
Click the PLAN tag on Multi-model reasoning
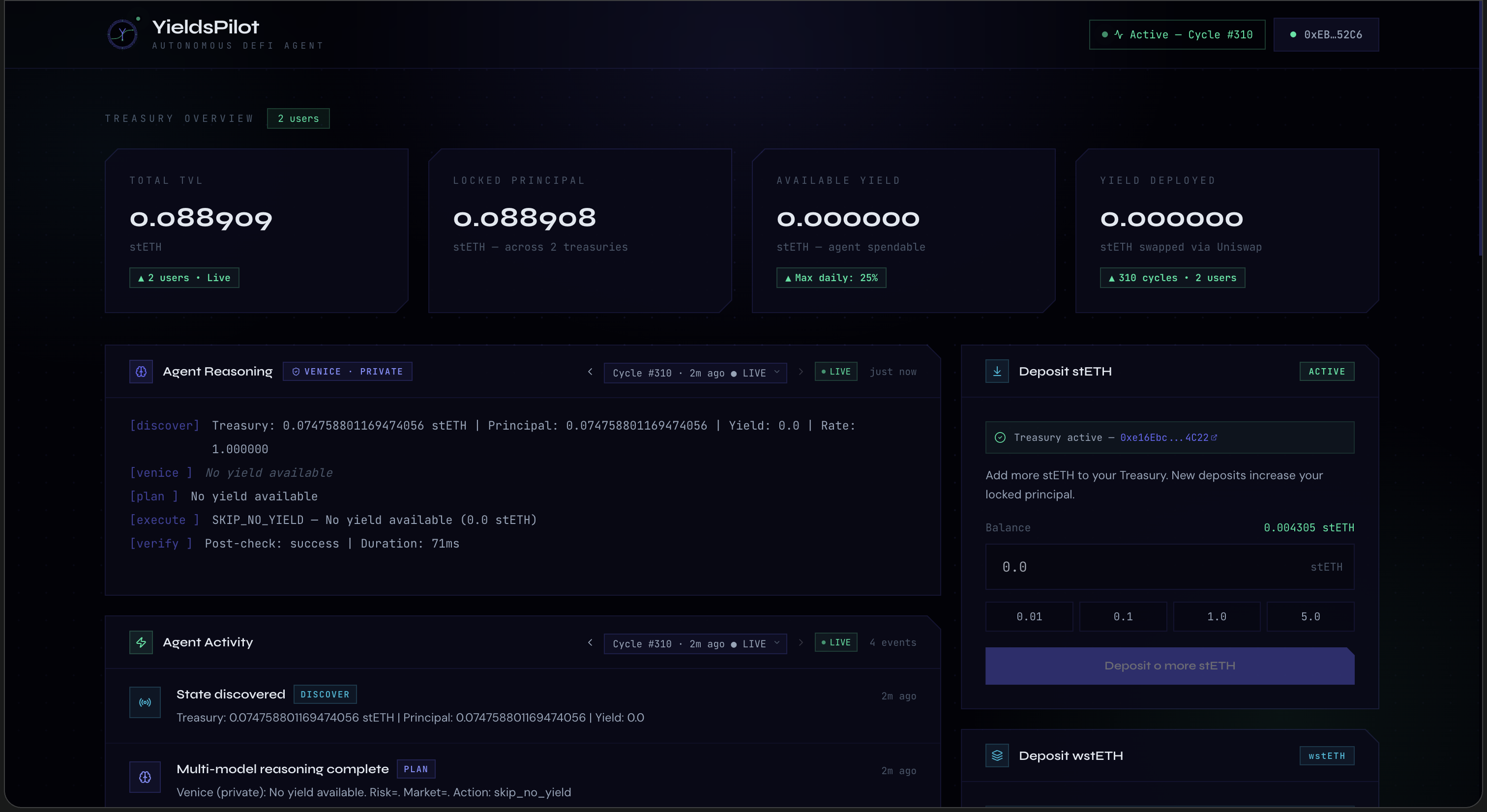tap(416, 769)
